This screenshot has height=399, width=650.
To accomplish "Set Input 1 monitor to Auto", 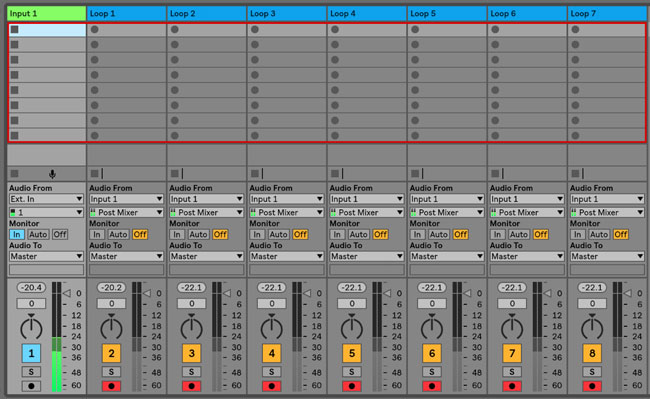I will [x=38, y=235].
